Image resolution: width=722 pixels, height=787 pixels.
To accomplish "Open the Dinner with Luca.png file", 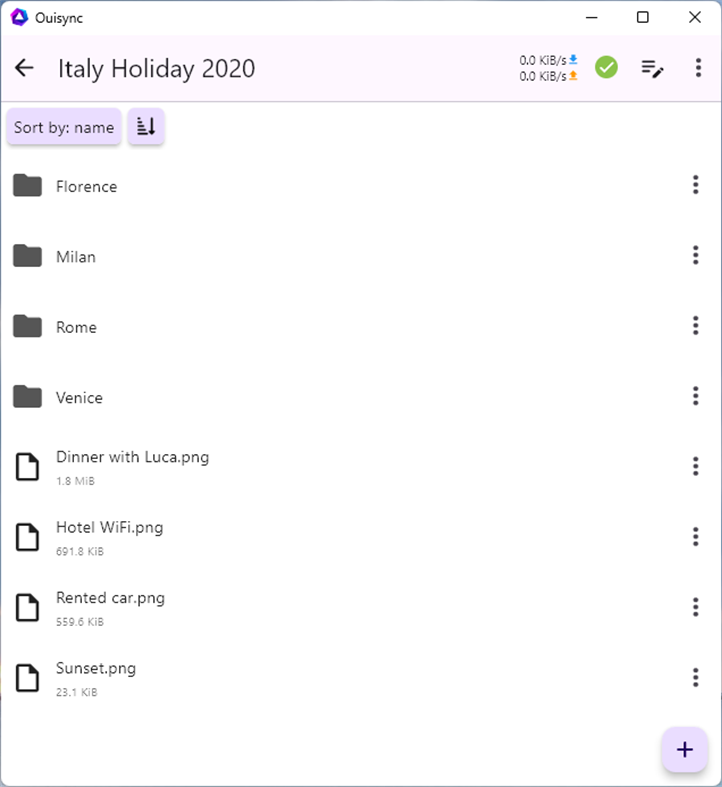I will click(132, 457).
